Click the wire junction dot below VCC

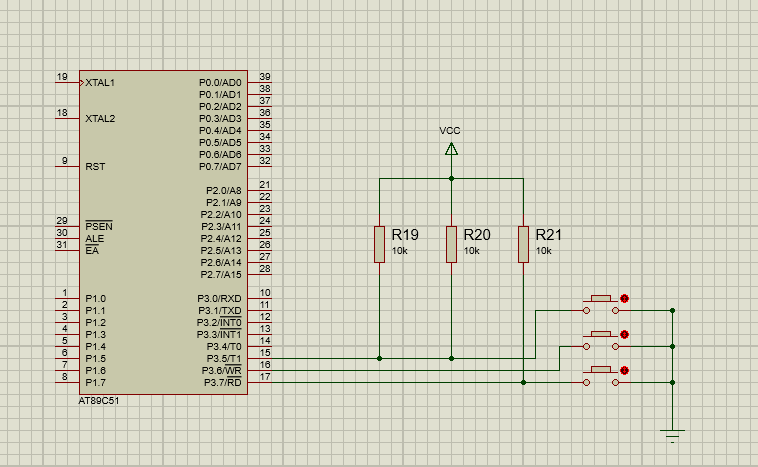(x=451, y=178)
